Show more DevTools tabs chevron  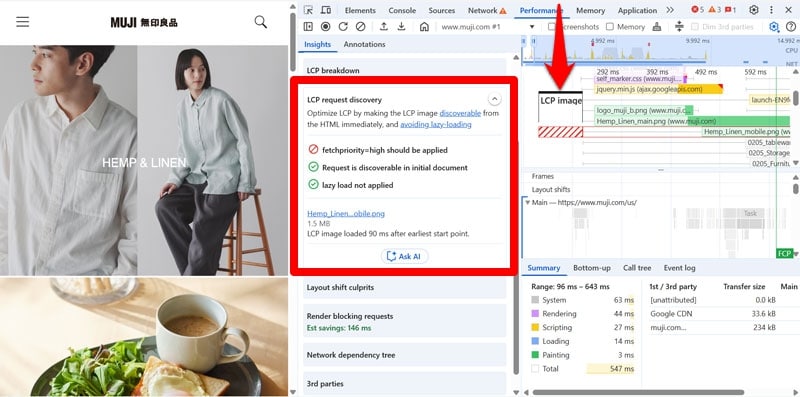coord(670,10)
